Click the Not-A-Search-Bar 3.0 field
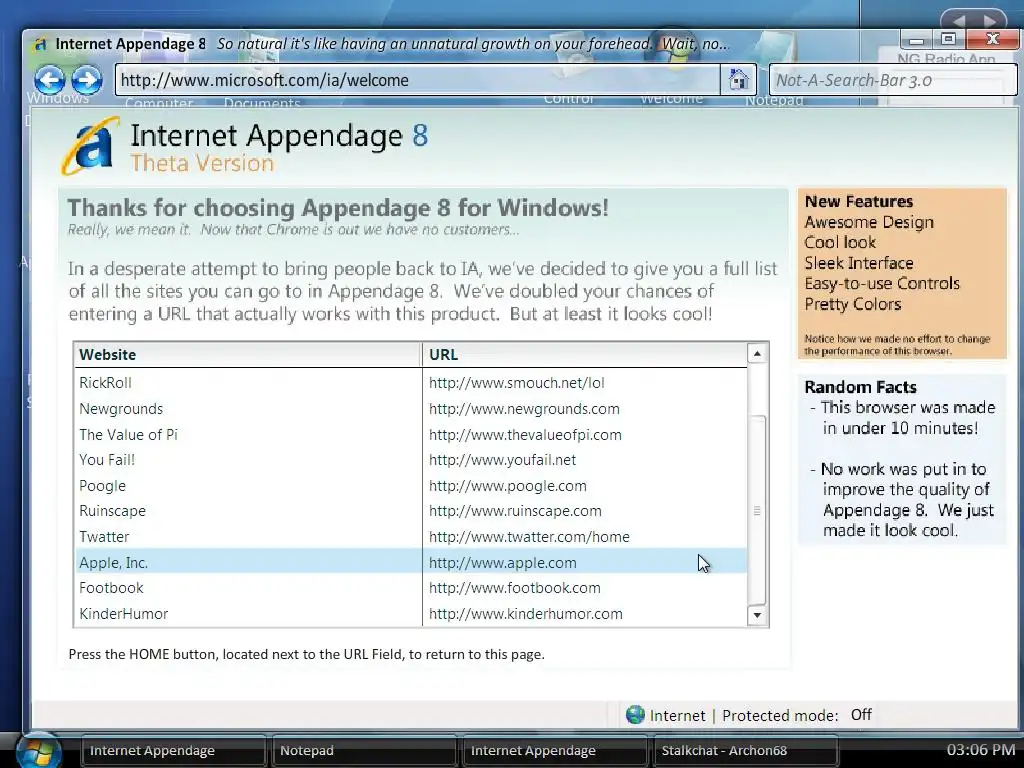This screenshot has height=768, width=1024. [893, 80]
